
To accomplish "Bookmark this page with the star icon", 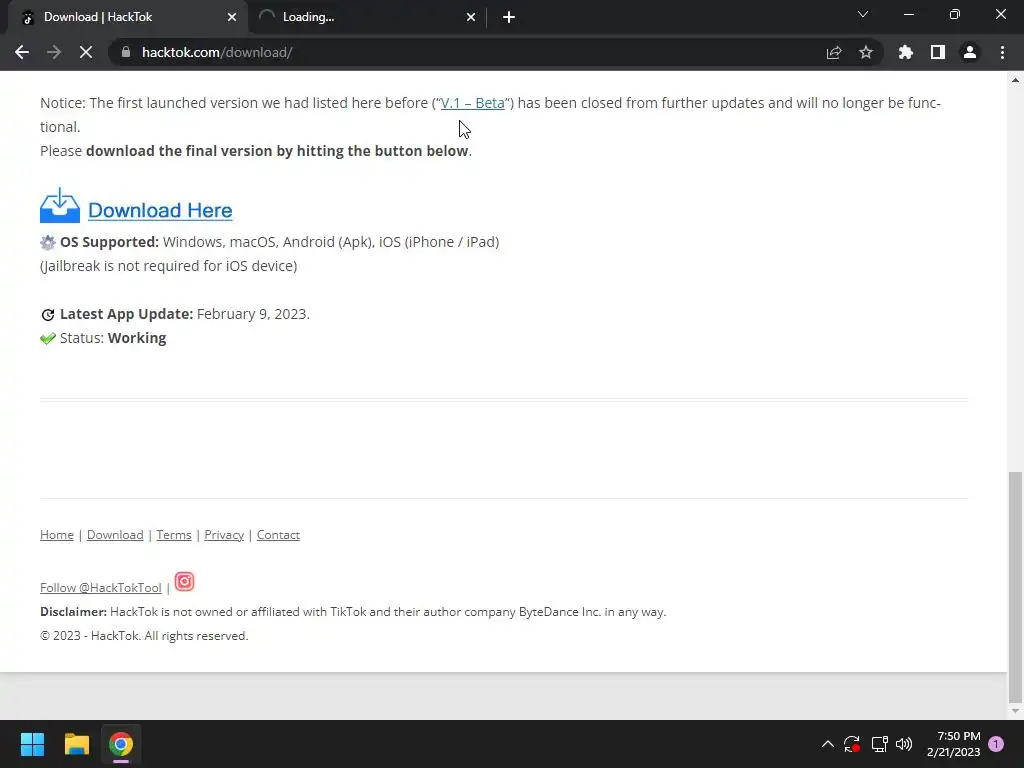I will [x=866, y=52].
